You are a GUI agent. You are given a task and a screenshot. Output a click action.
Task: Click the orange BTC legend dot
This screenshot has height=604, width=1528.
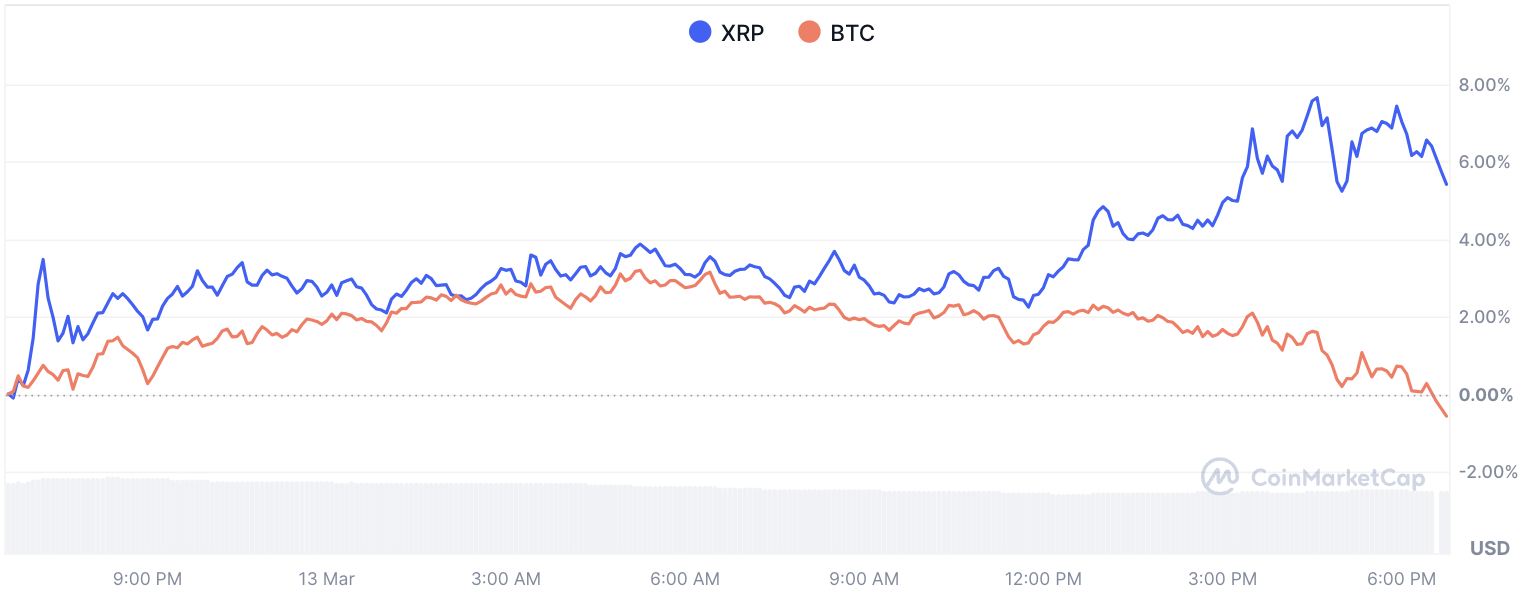pos(809,32)
